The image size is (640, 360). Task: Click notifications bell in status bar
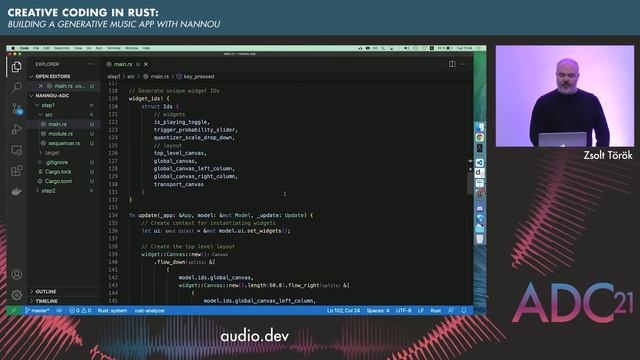464,311
